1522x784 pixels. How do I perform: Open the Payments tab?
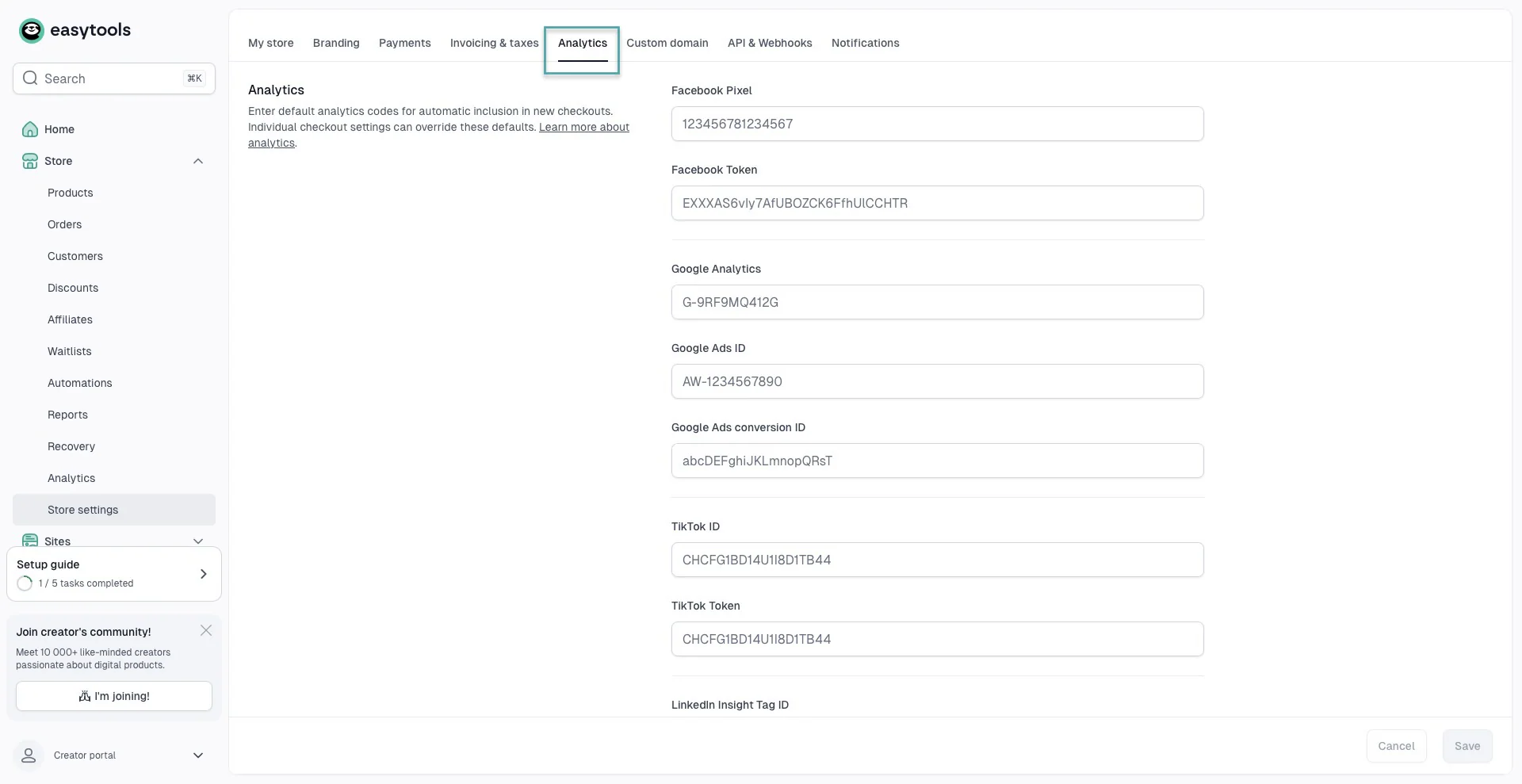pyautogui.click(x=405, y=43)
